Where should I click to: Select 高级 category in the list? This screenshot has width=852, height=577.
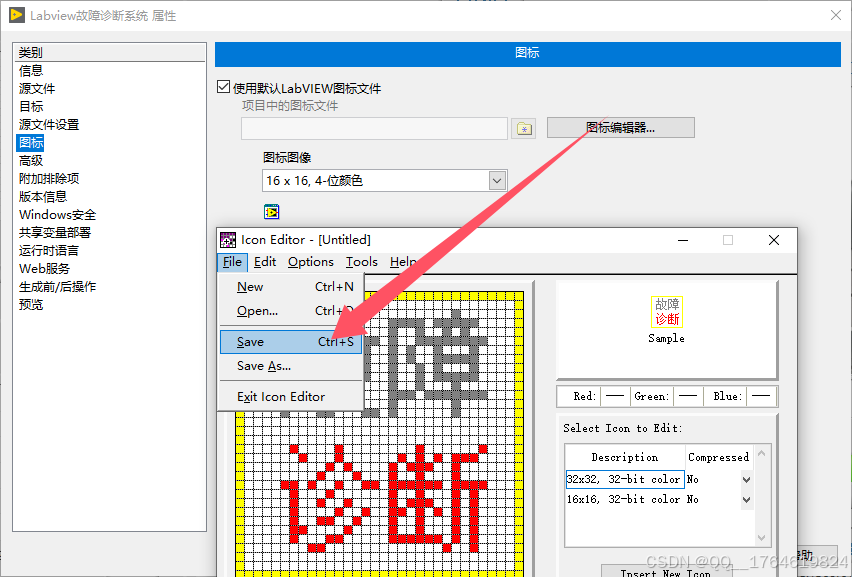(x=31, y=160)
